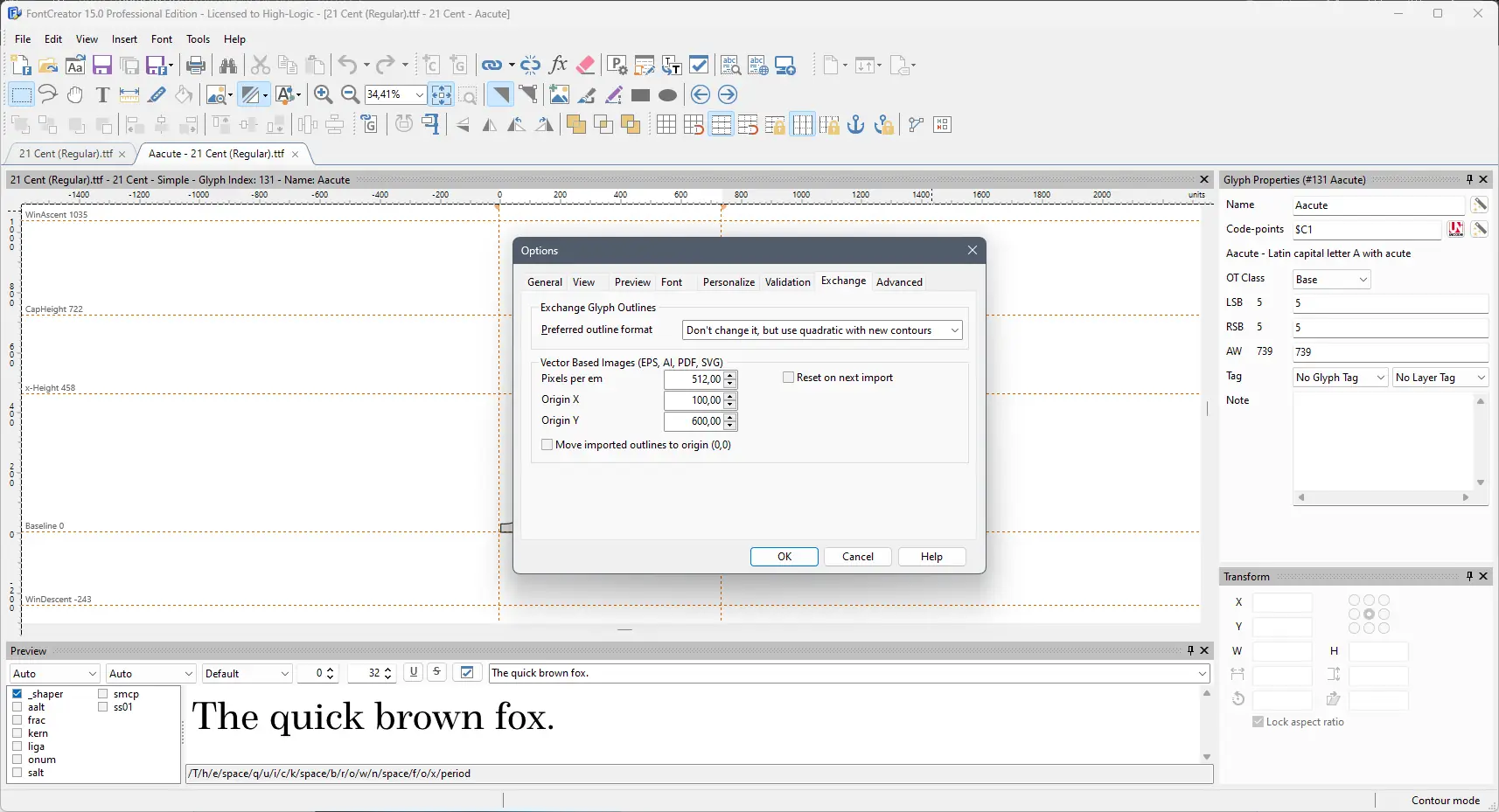
Task: Click the Zoom in magnifier
Action: 323,95
